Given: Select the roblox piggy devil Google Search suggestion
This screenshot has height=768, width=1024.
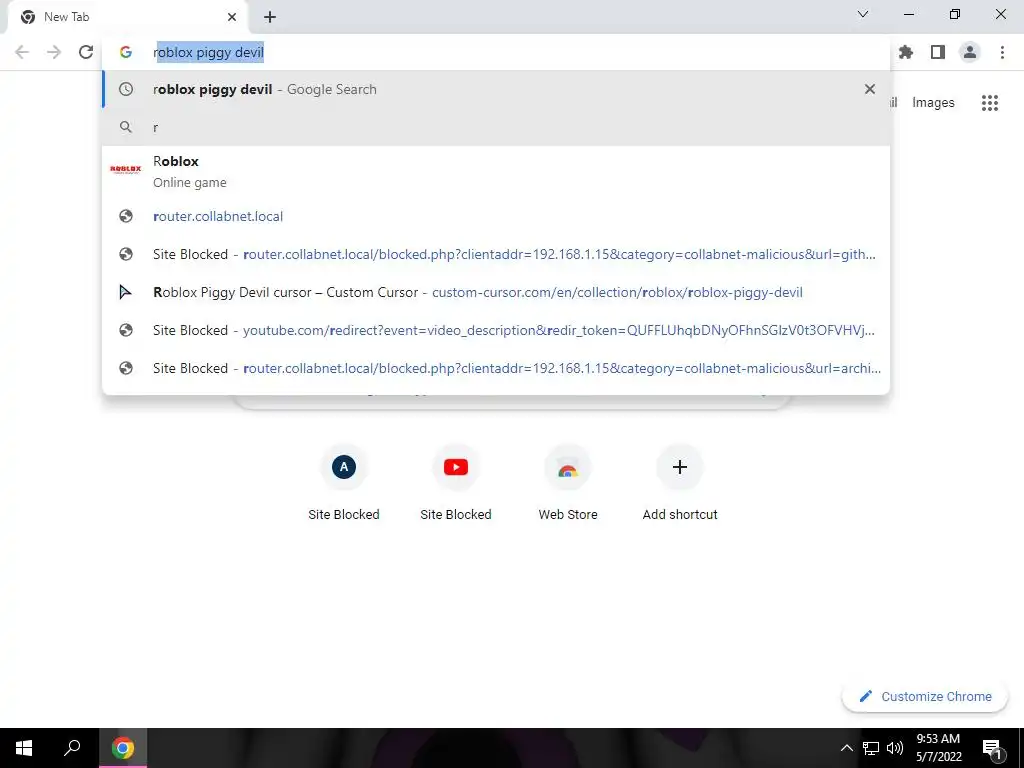Looking at the screenshot, I should 496,89.
